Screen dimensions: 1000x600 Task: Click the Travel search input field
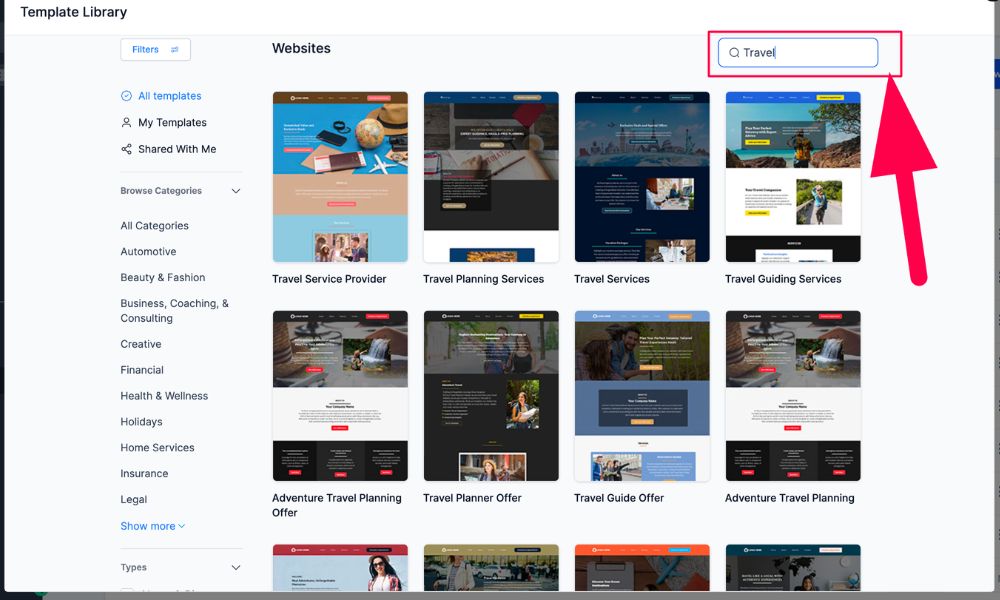[805, 53]
